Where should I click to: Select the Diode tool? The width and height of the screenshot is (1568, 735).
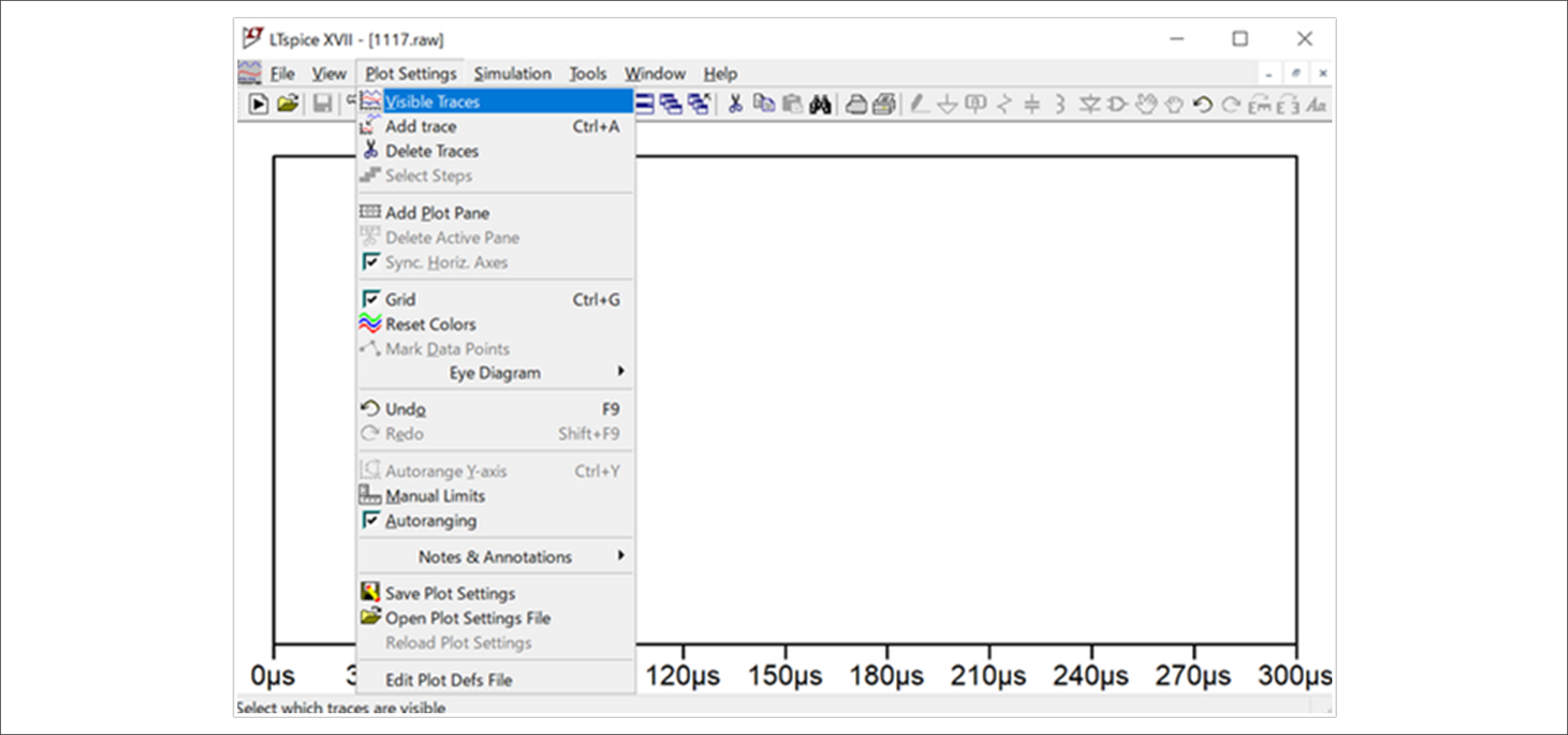(1089, 104)
